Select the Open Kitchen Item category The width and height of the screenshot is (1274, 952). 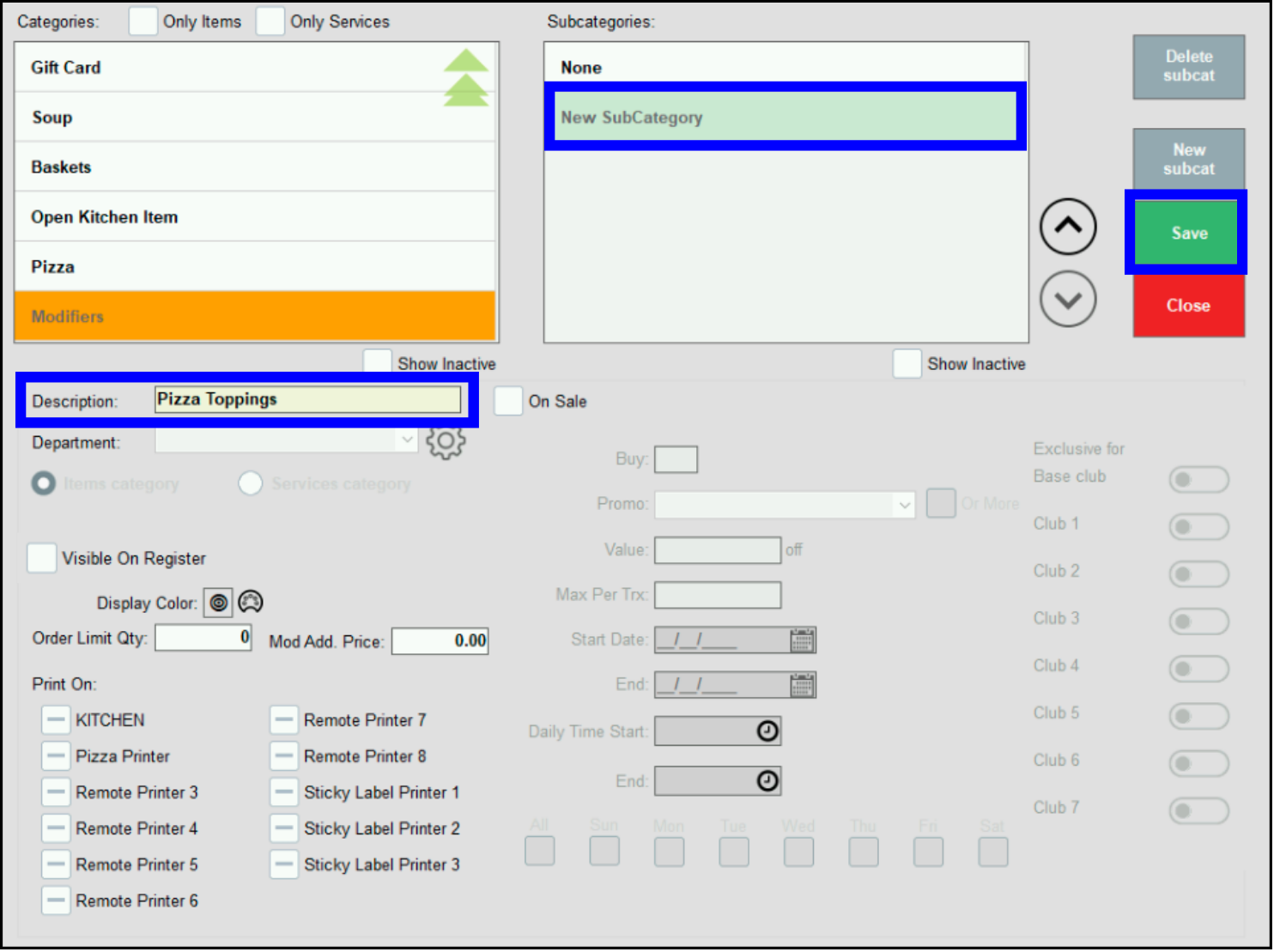[x=255, y=217]
